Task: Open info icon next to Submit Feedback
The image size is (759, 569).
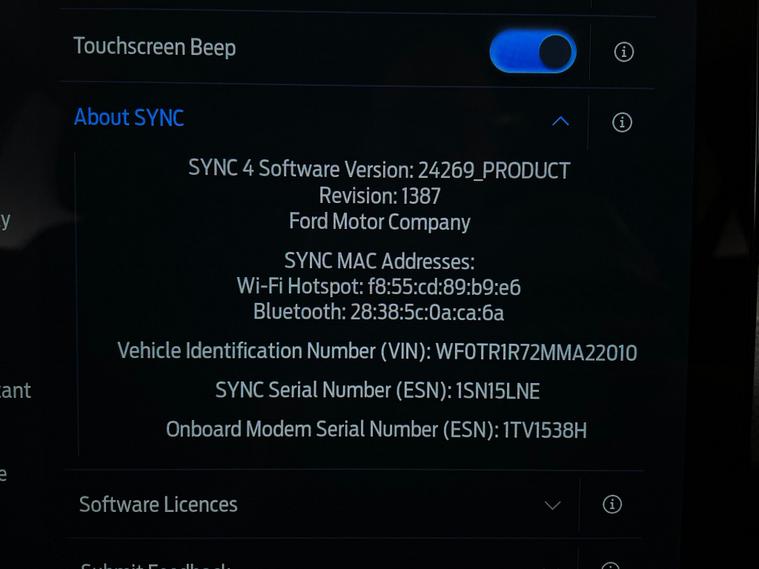Action: point(611,566)
